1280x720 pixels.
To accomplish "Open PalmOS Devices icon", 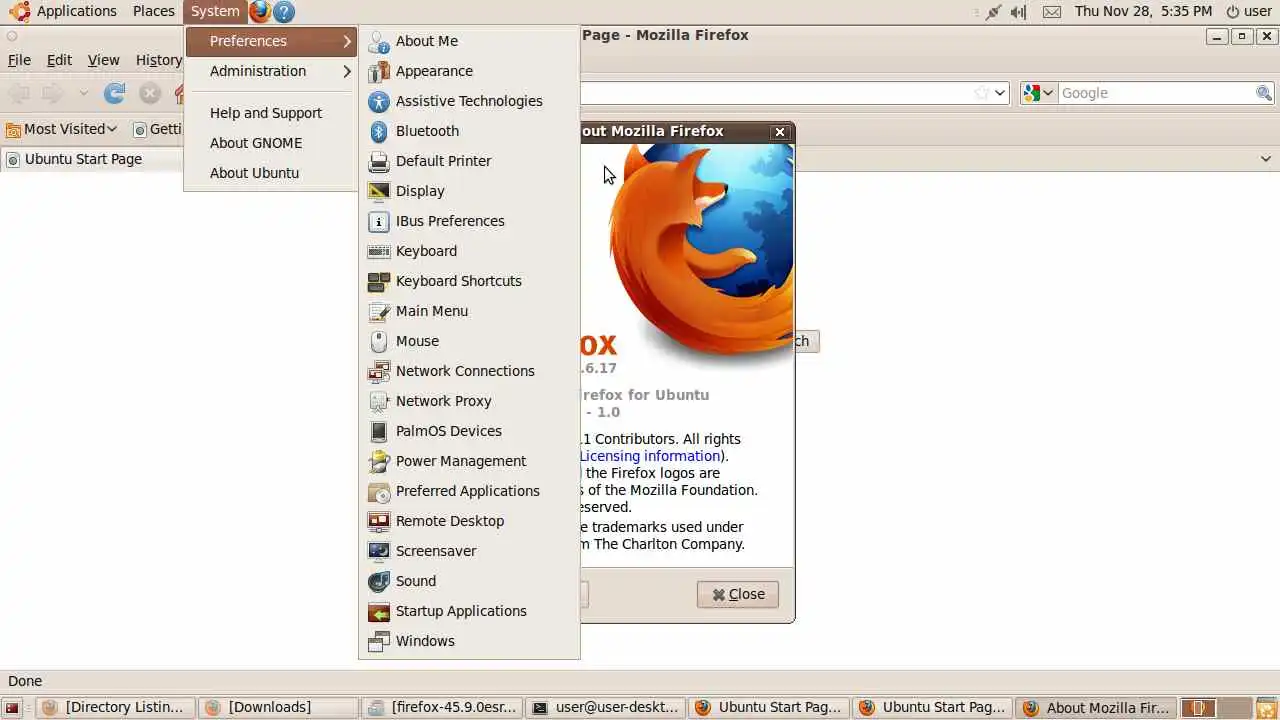I will [378, 431].
